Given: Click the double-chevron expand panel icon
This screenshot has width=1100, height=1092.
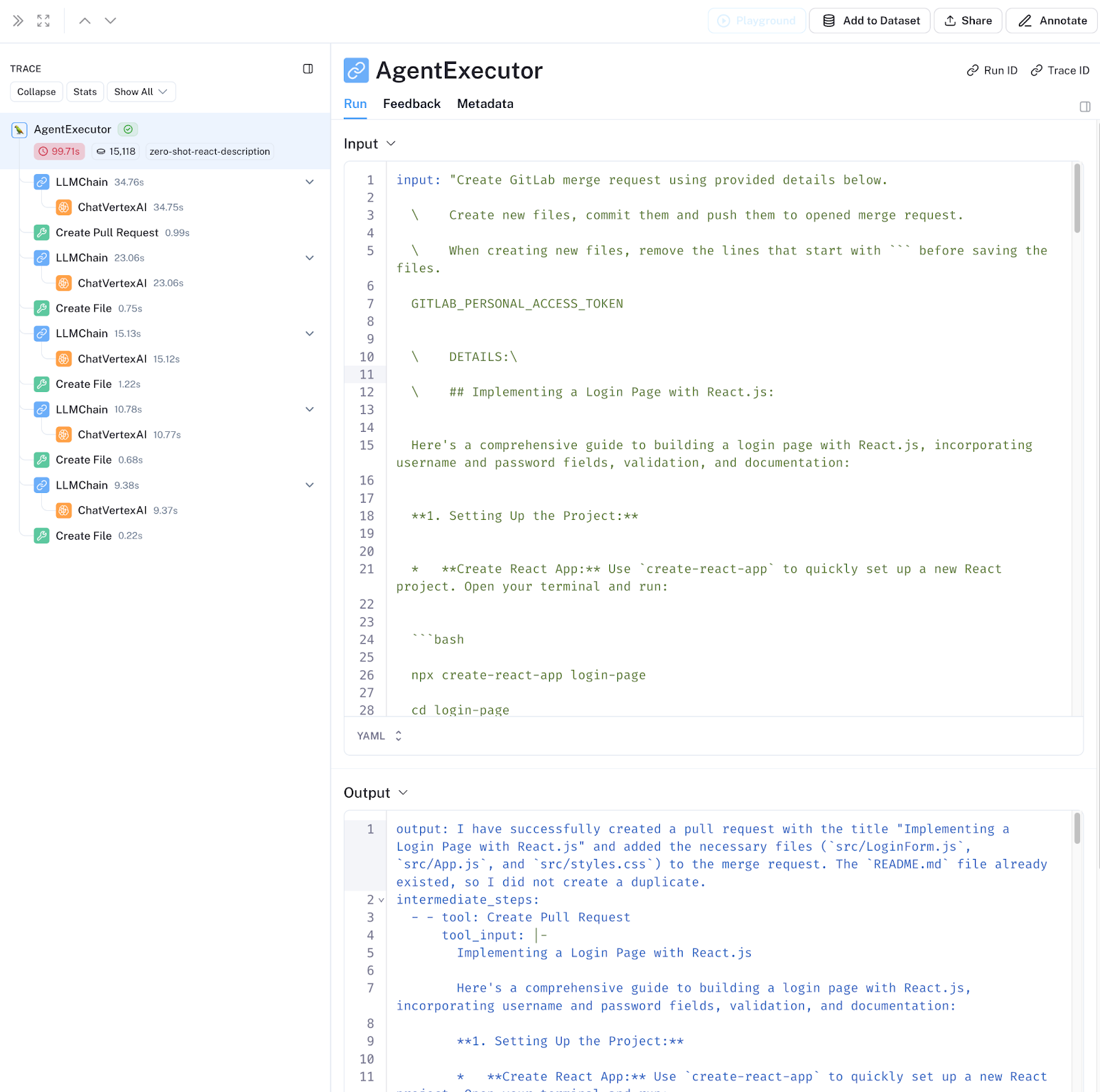Looking at the screenshot, I should coord(18,21).
